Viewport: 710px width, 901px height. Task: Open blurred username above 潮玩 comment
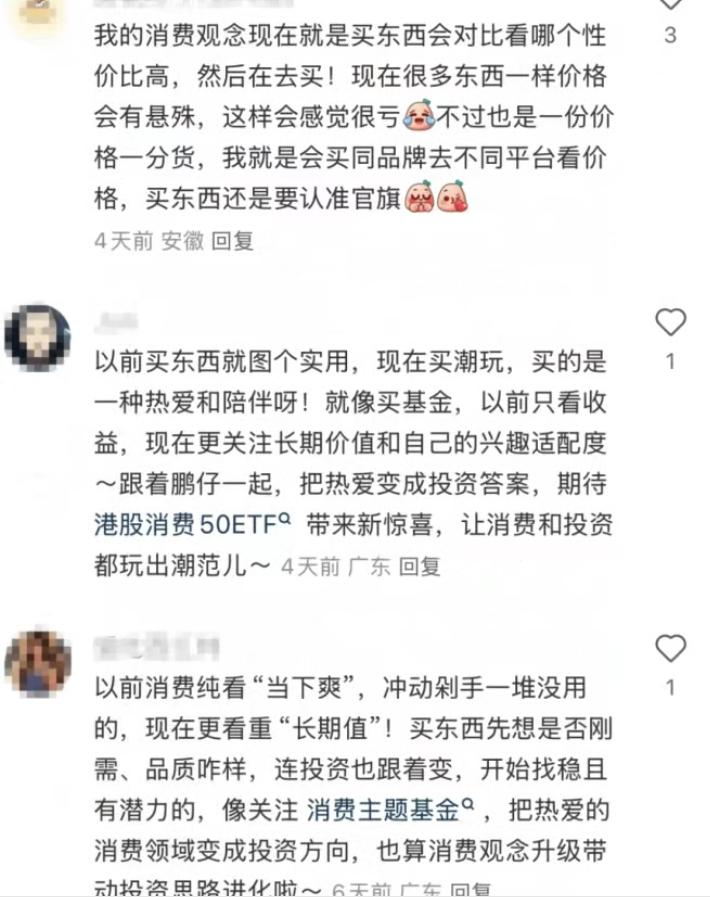[116, 322]
